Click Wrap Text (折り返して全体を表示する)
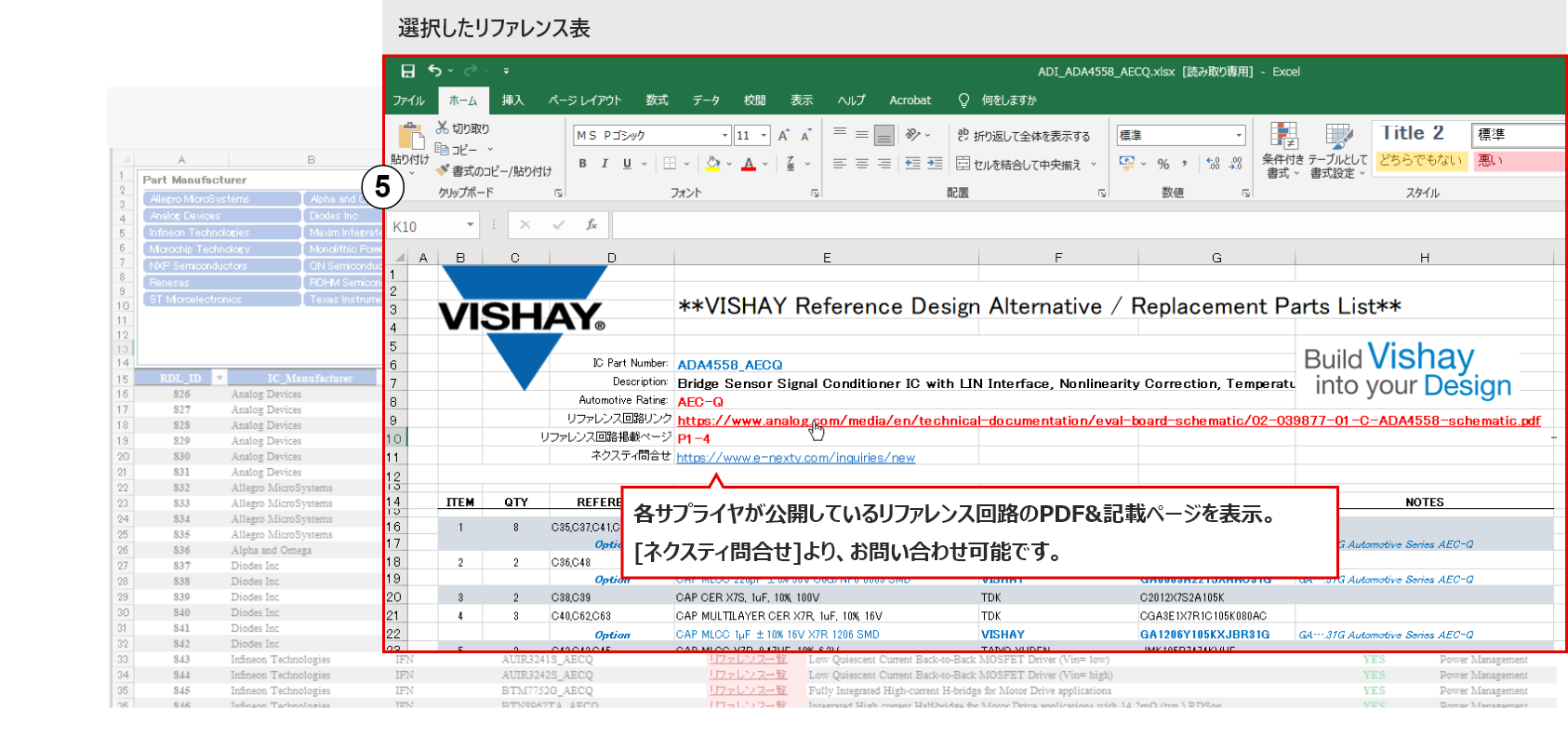Image resolution: width=1568 pixels, height=750 pixels. click(1023, 136)
